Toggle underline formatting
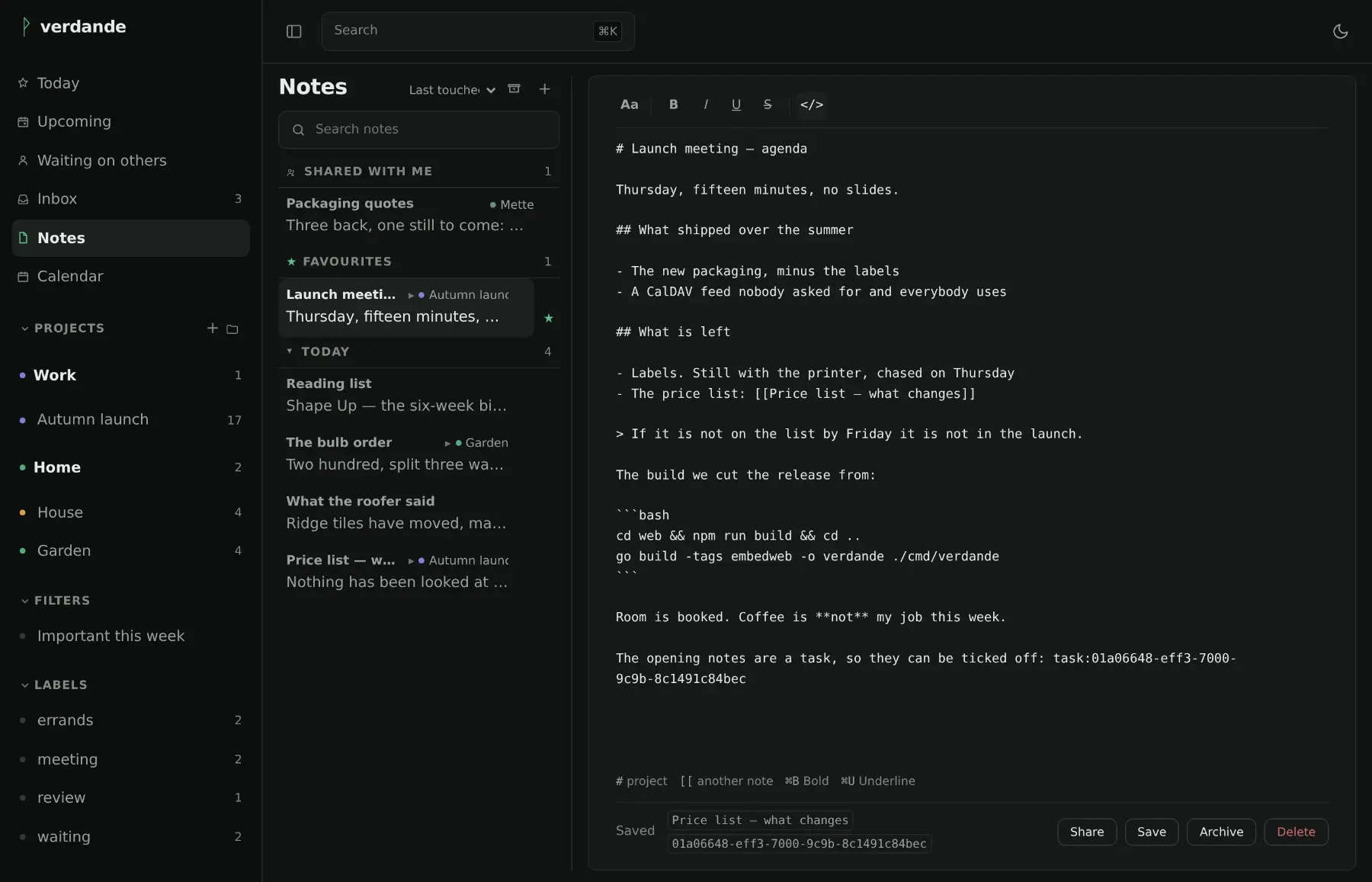This screenshot has width=1372, height=882. coord(736,104)
